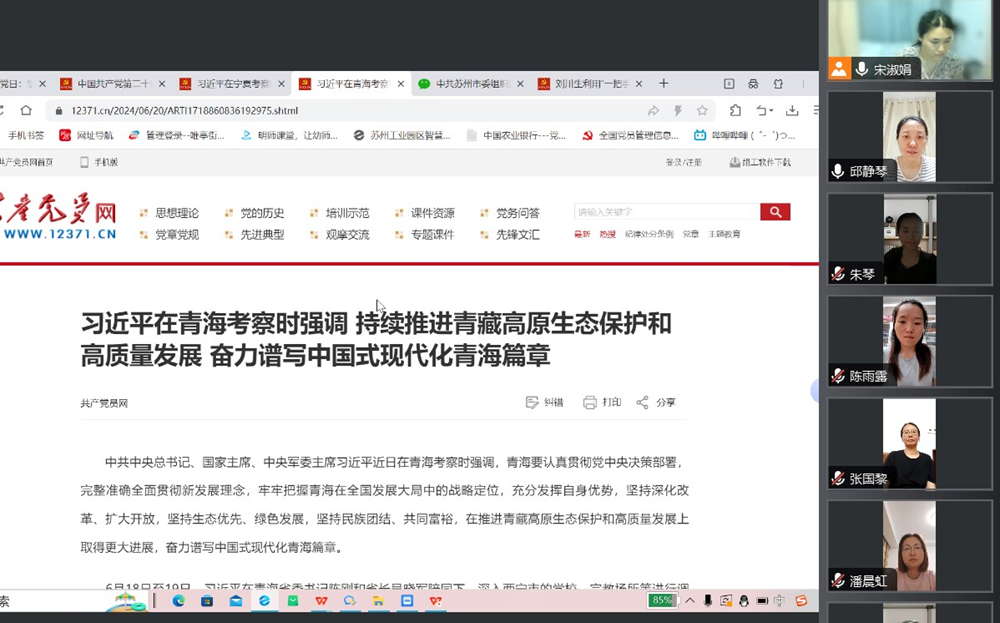This screenshot has height=623, width=1000.
Task: Click the undo-close arrow icon in toolbar
Action: click(x=760, y=110)
